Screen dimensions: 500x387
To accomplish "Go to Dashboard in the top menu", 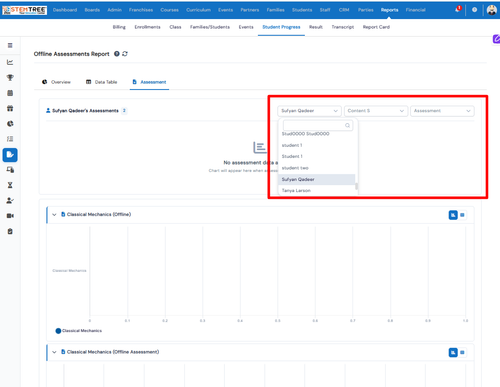I will tap(65, 10).
